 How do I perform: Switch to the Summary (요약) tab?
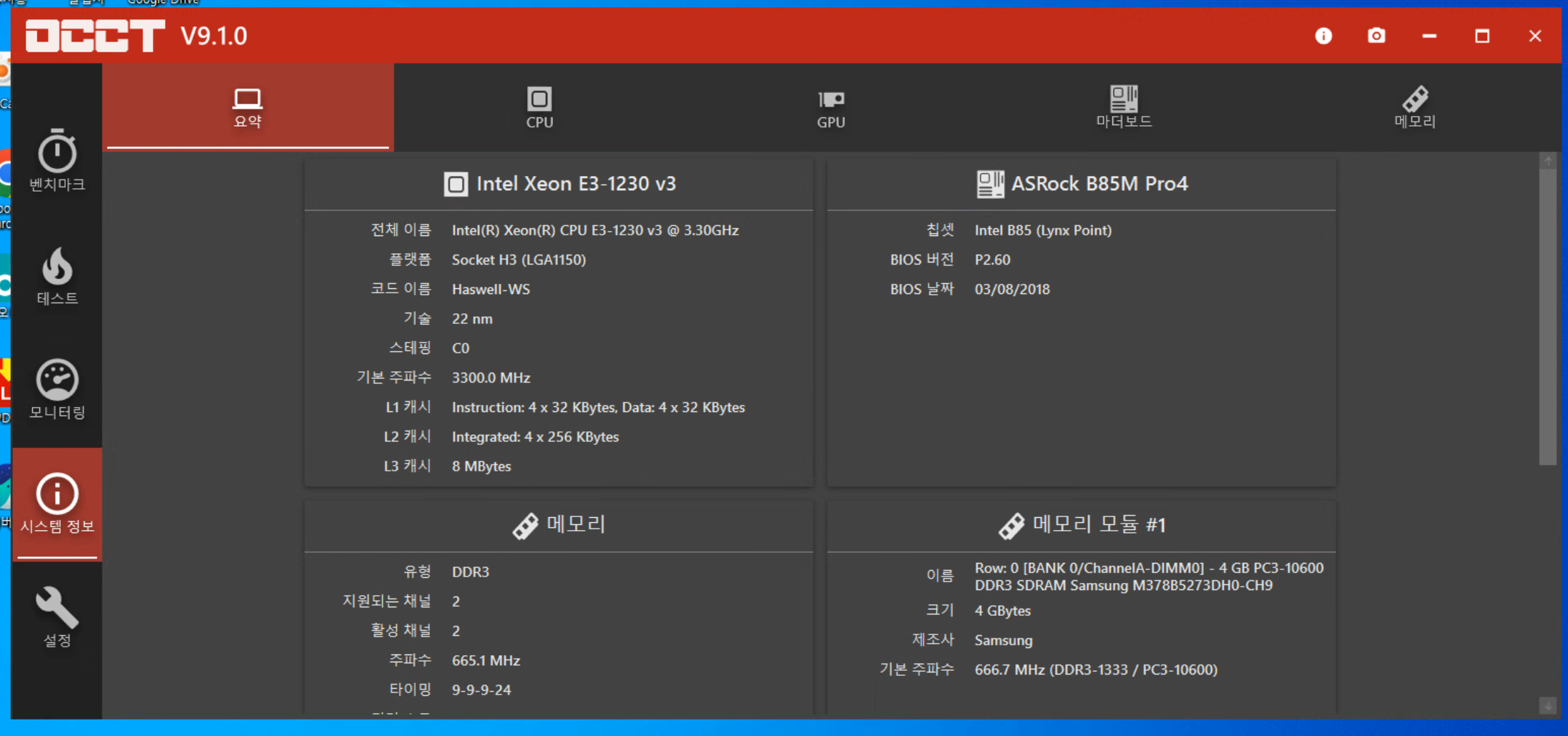pyautogui.click(x=248, y=108)
